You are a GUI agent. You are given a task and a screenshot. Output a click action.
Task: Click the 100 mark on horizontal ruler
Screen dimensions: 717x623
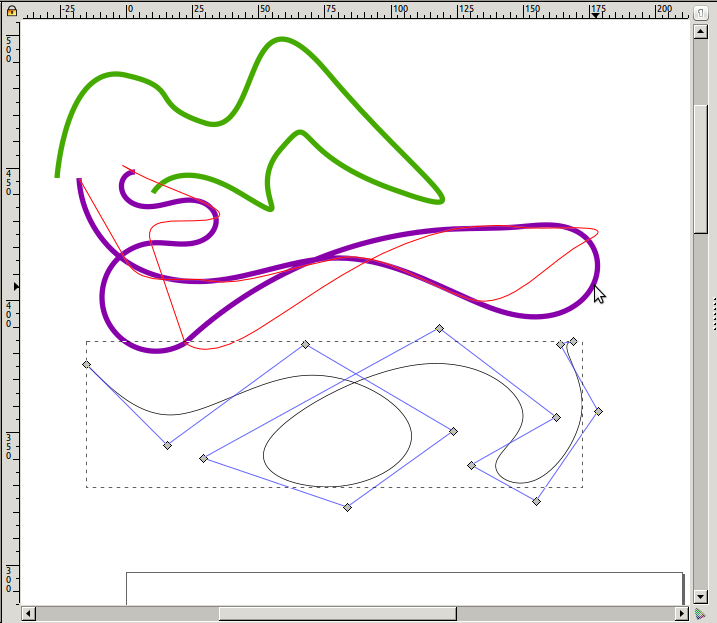(x=398, y=10)
